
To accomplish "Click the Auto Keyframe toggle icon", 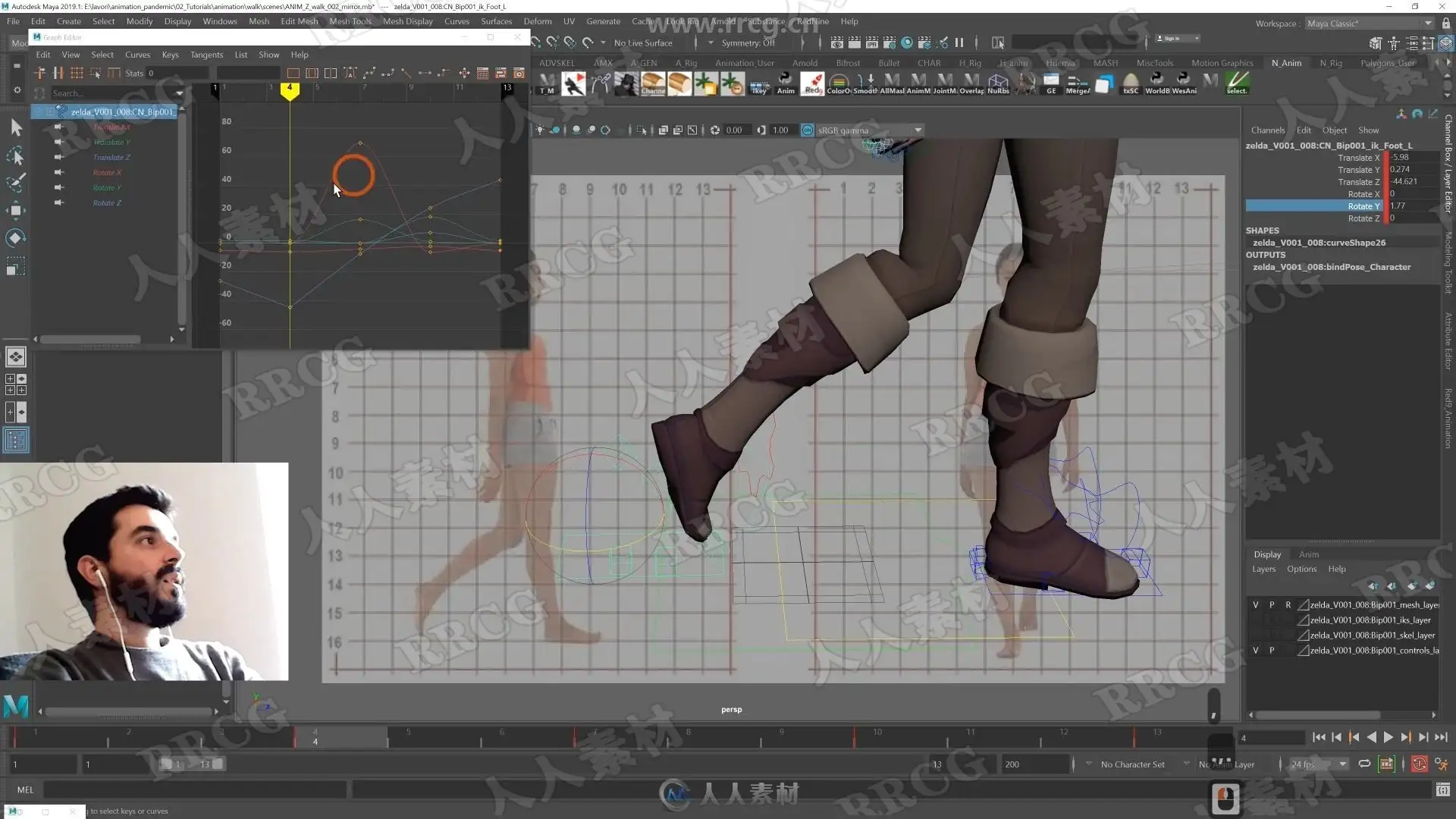I will coord(1420,764).
